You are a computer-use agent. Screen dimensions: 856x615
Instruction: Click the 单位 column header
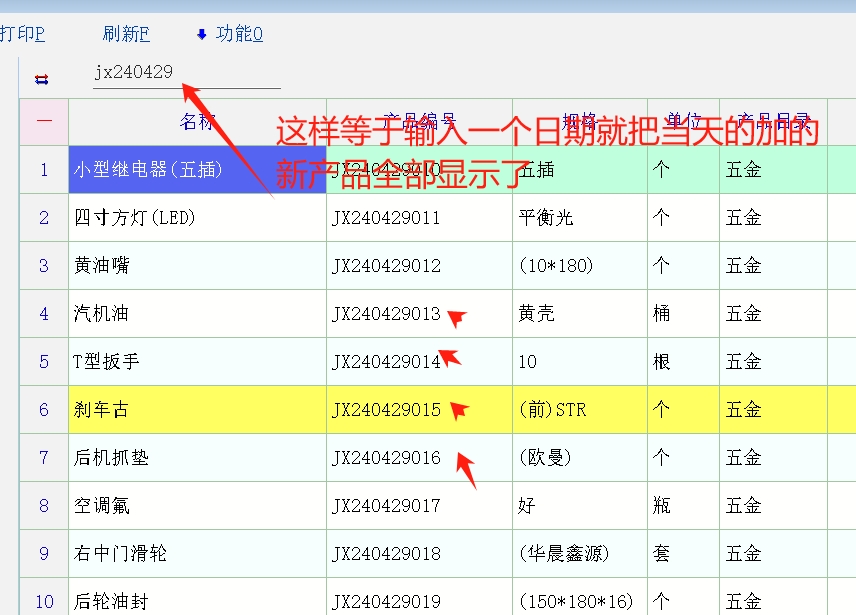pyautogui.click(x=683, y=122)
